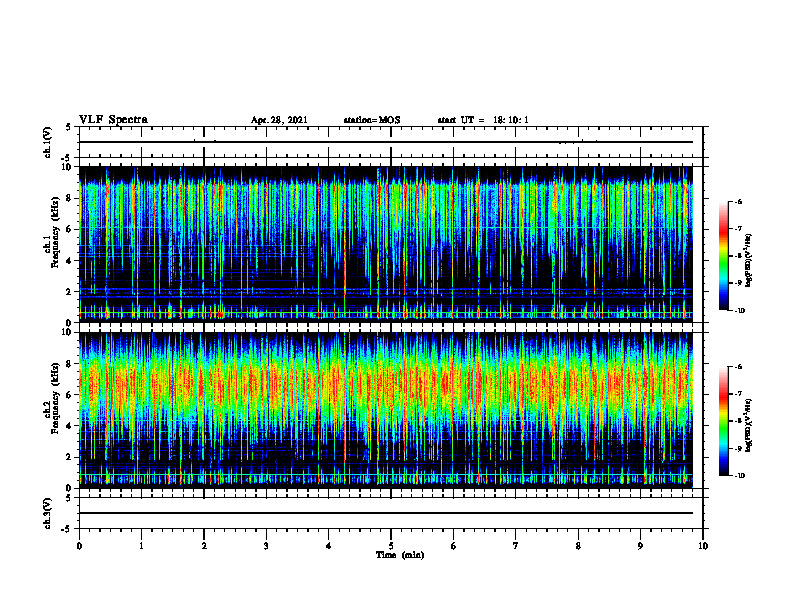Select the ch.2 "Frequency (kHz)" axis label
Image resolution: width=792 pixels, height=612 pixels.
(x=55, y=399)
